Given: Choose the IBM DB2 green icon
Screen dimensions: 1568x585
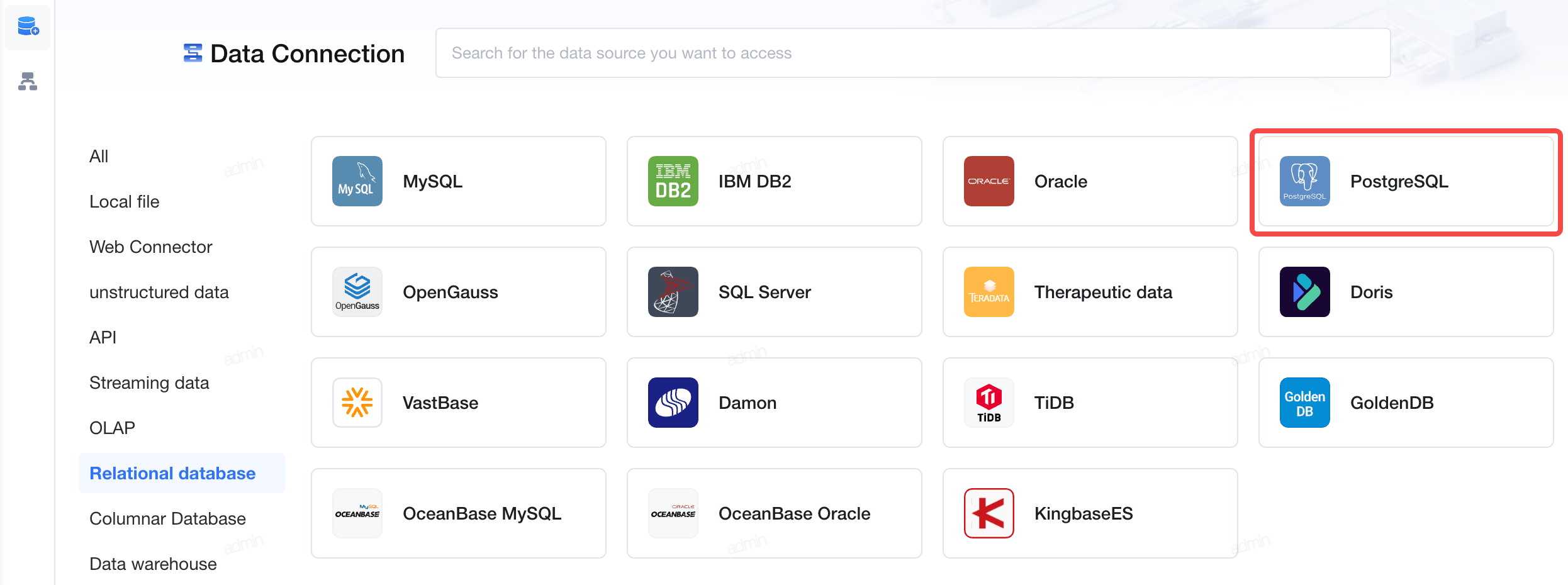Looking at the screenshot, I should click(673, 181).
